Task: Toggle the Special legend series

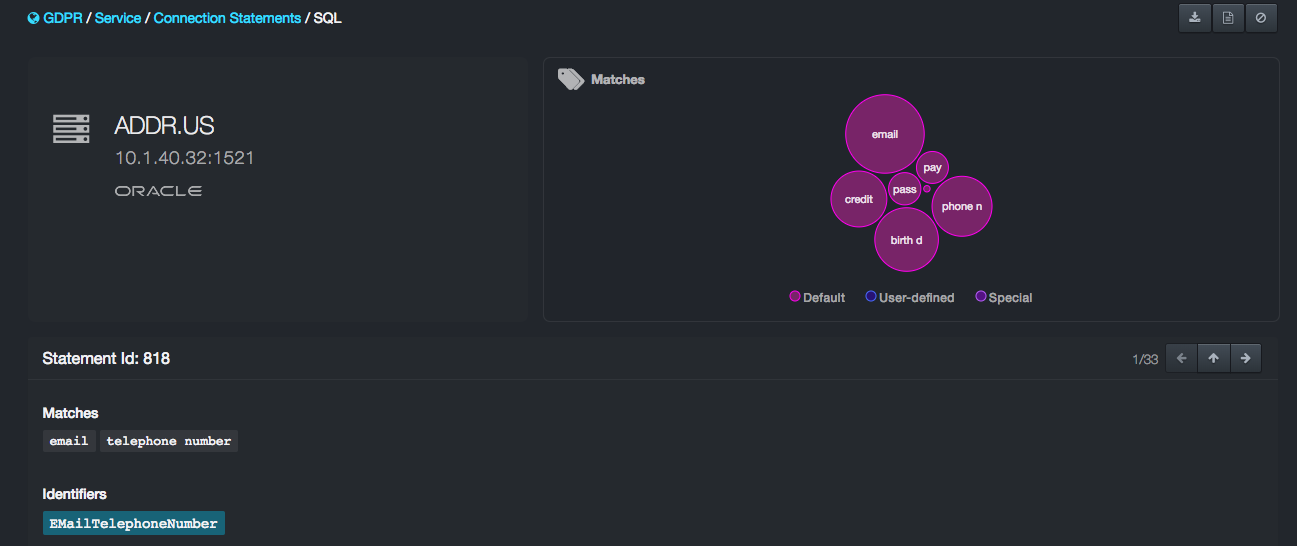Action: click(x=1003, y=298)
